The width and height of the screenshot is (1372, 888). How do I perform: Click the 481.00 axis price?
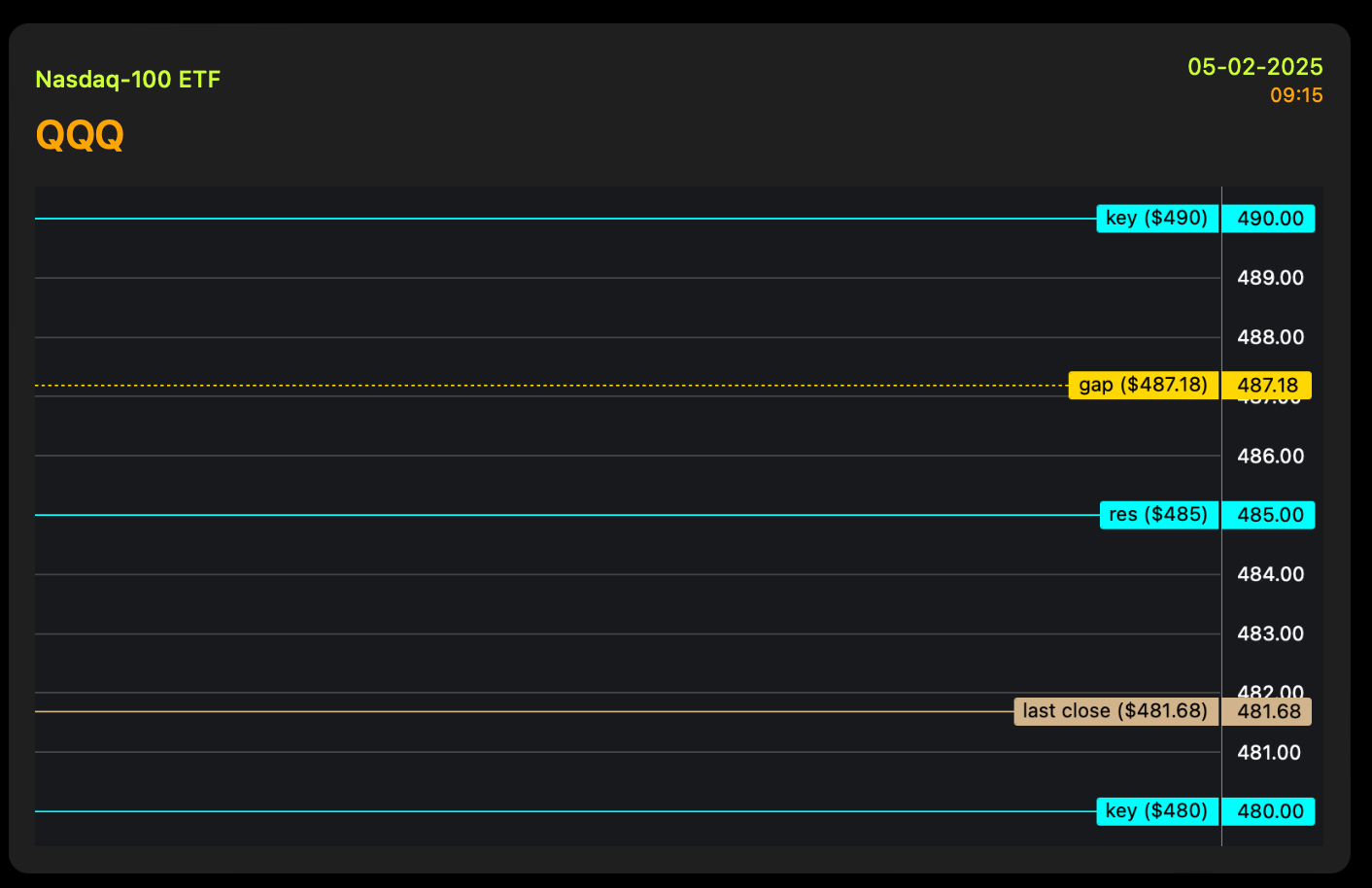point(1269,752)
